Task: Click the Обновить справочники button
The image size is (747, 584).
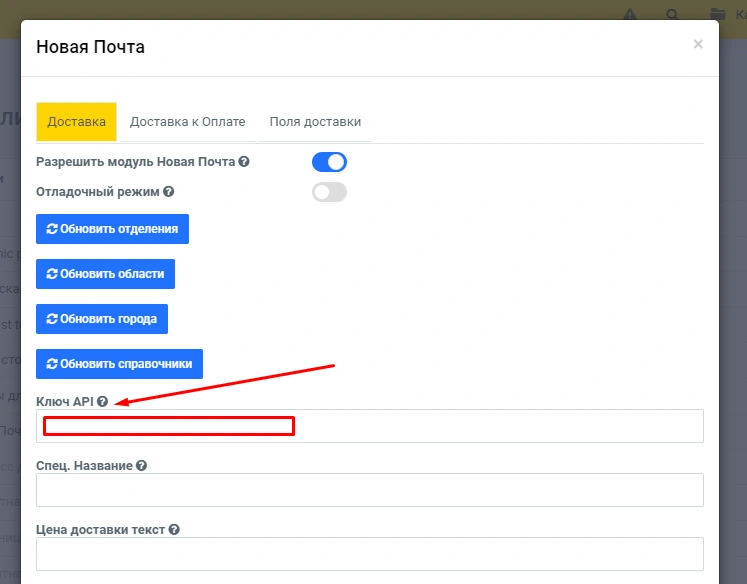Action: [119, 364]
